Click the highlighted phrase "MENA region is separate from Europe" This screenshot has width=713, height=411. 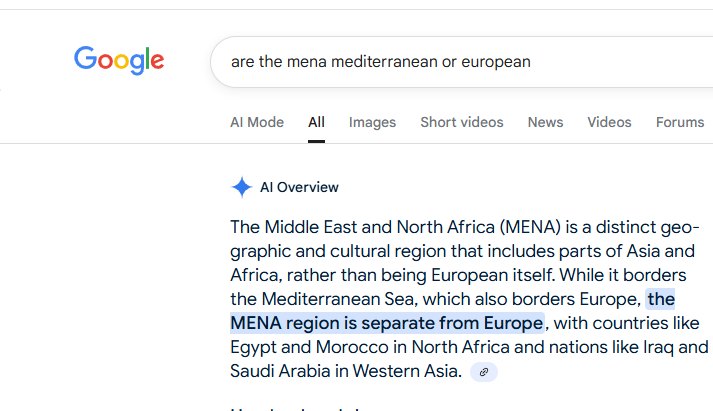click(387, 323)
